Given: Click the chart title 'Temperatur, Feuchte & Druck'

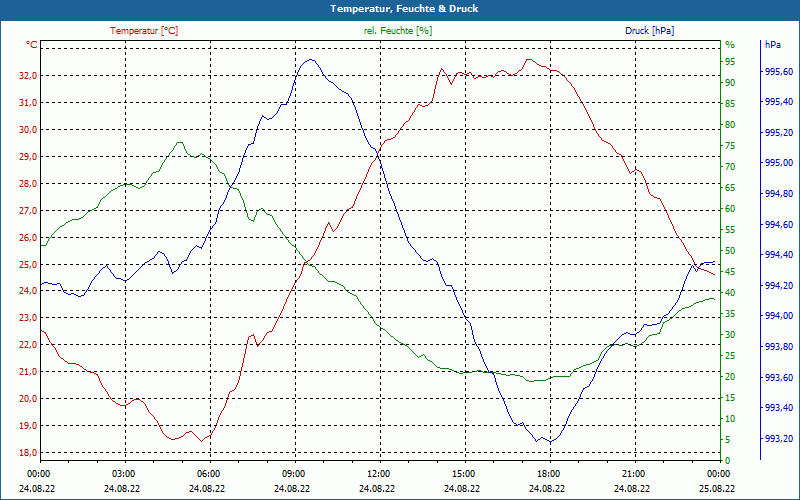Looking at the screenshot, I should click(404, 9).
